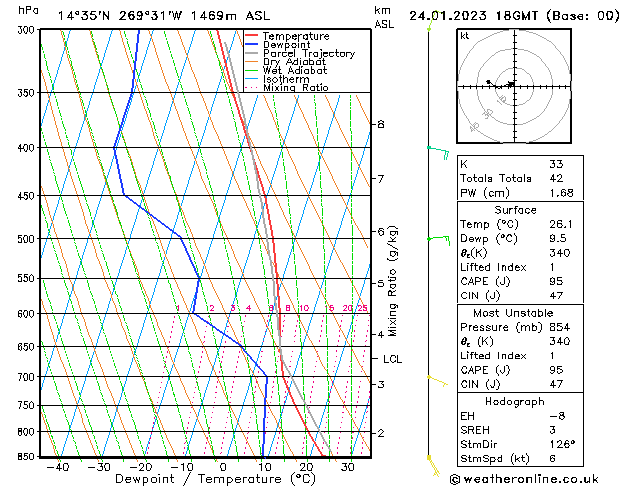Click the wind barb at 500 hPa

(439, 240)
